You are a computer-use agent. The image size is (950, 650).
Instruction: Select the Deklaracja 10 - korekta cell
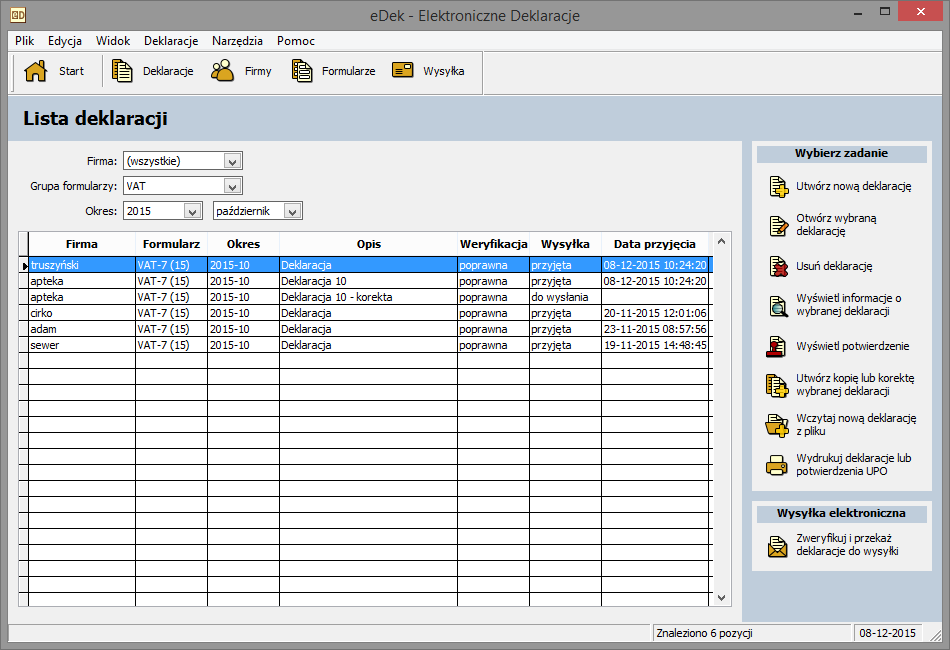(x=368, y=297)
